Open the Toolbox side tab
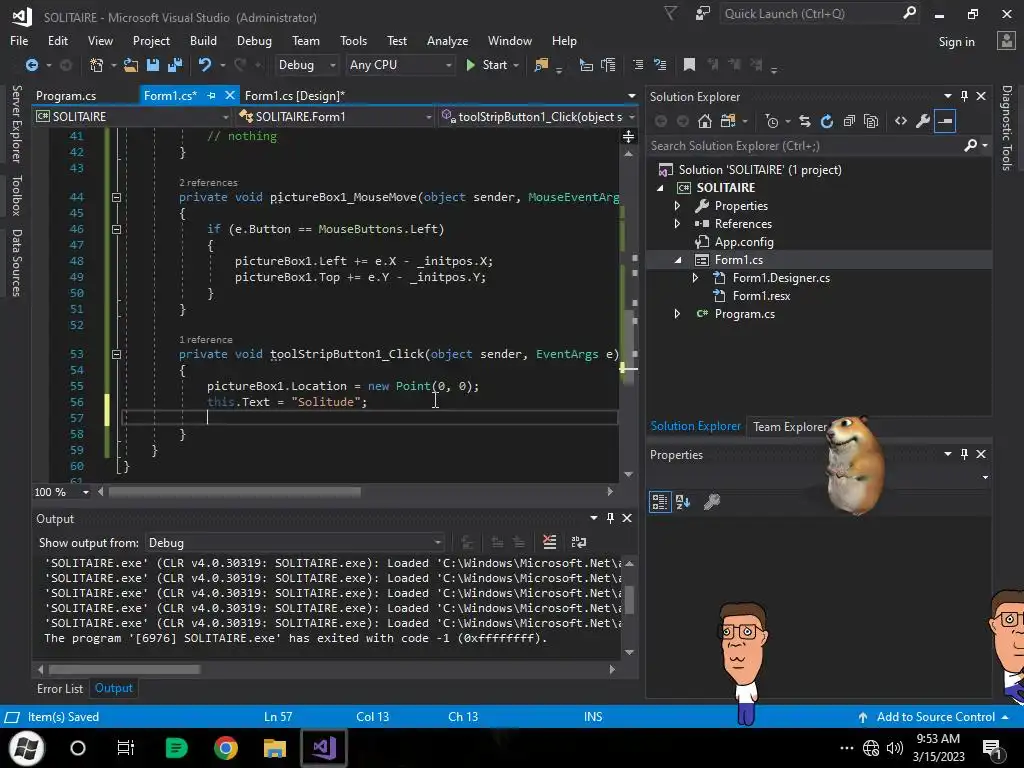The height and width of the screenshot is (768, 1024). pyautogui.click(x=16, y=195)
